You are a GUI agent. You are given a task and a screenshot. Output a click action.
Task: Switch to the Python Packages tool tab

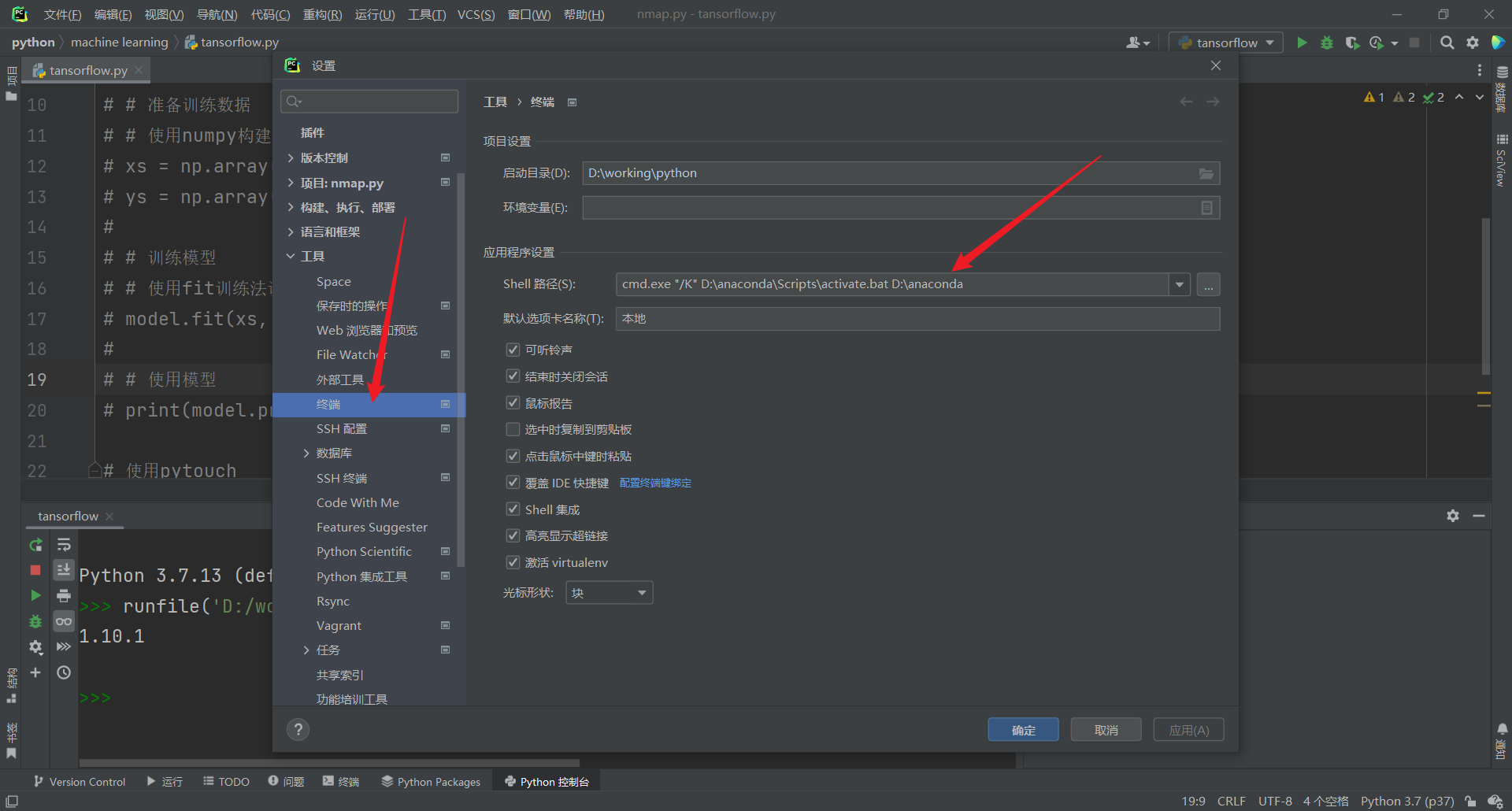(431, 782)
